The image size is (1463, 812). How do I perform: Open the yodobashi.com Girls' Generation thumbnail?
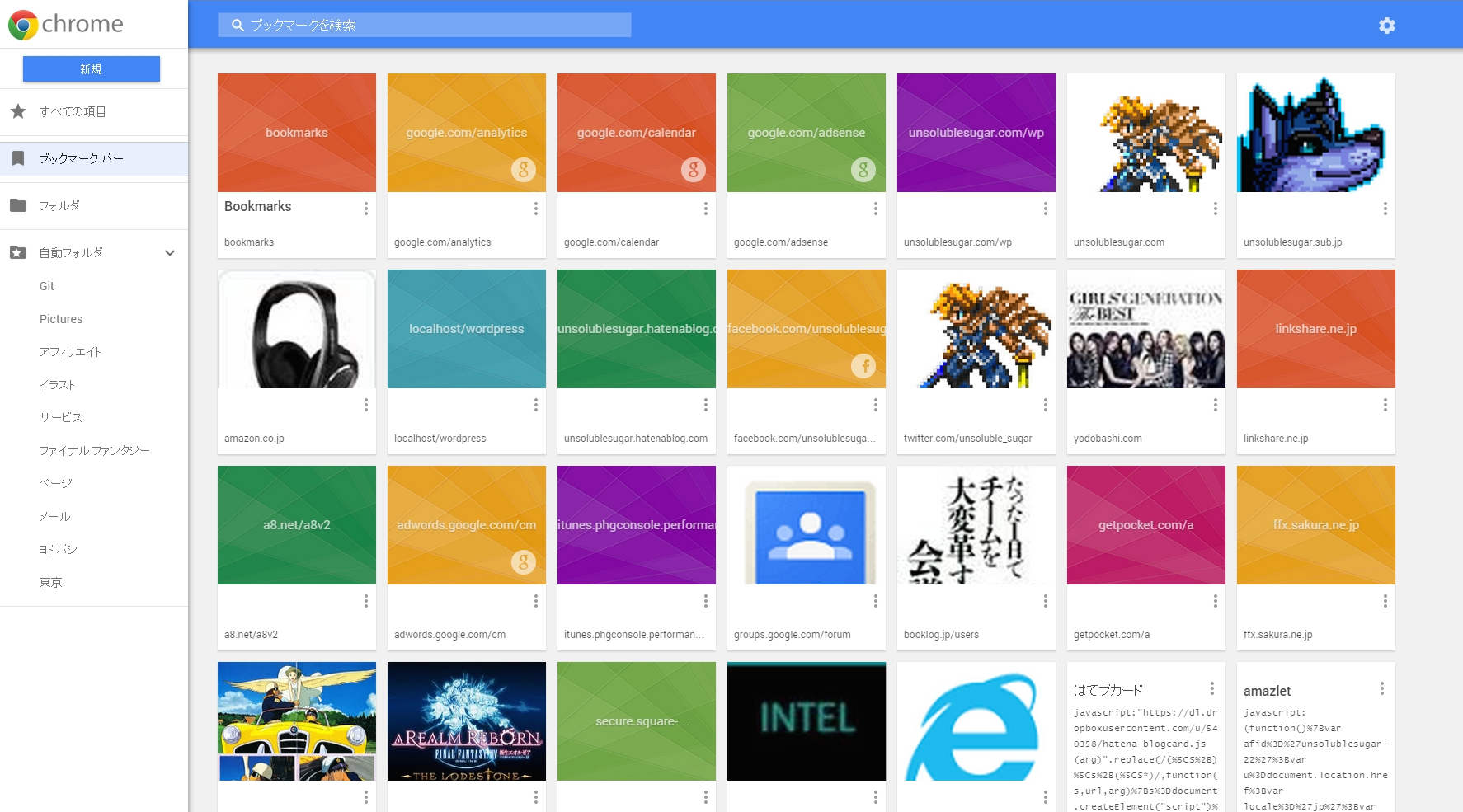[x=1146, y=329]
